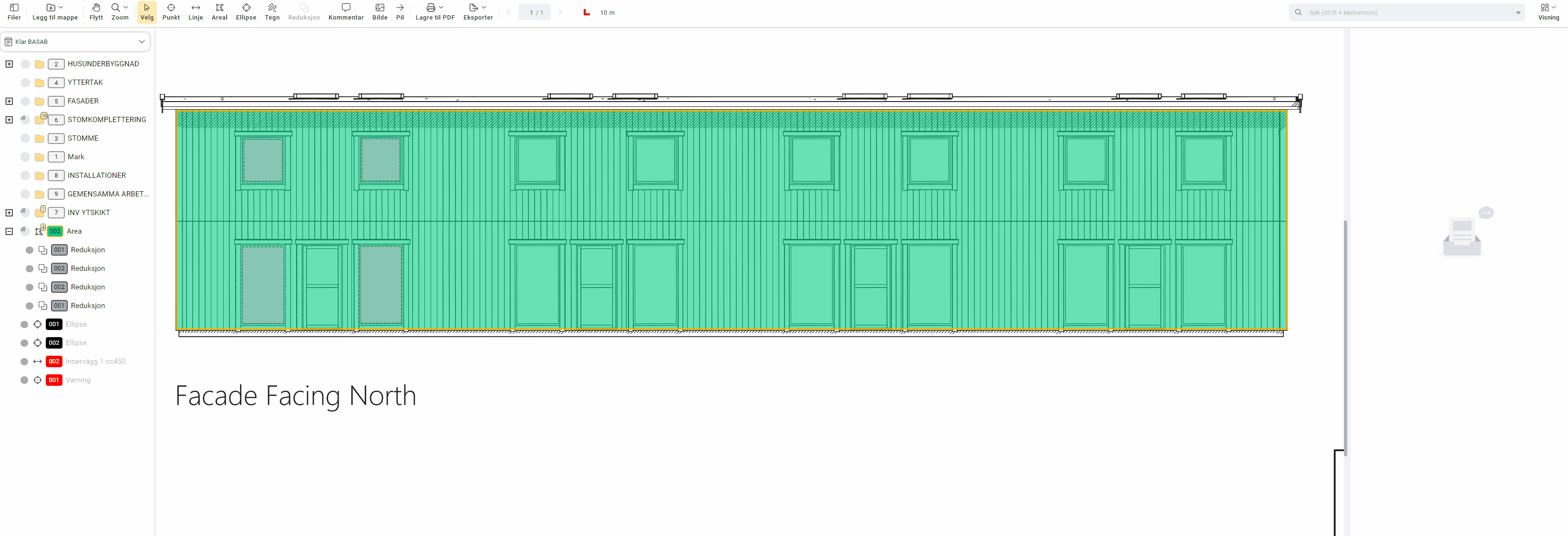Click the red scale ruler icon
Image resolution: width=1568 pixels, height=536 pixels.
click(x=587, y=12)
